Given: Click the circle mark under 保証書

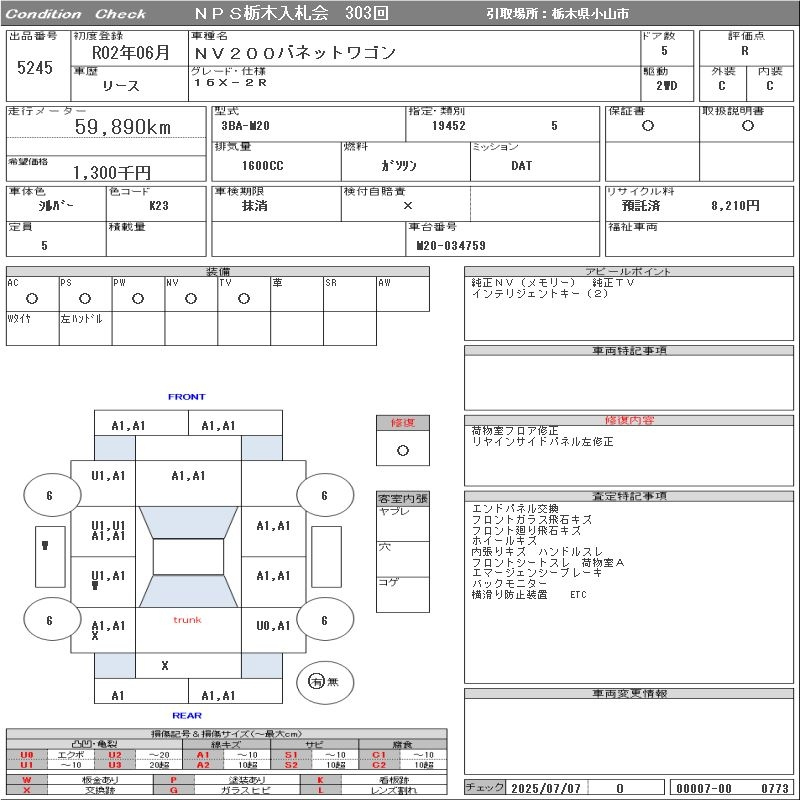Looking at the screenshot, I should (648, 126).
